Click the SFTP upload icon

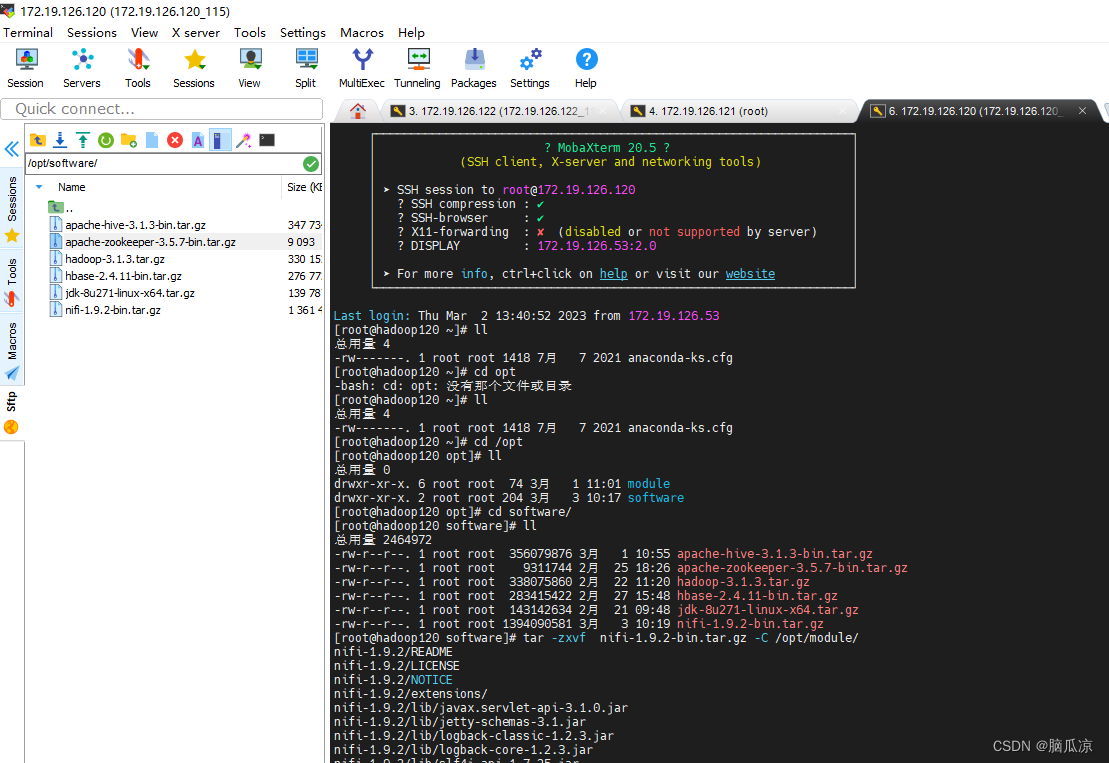(x=83, y=140)
